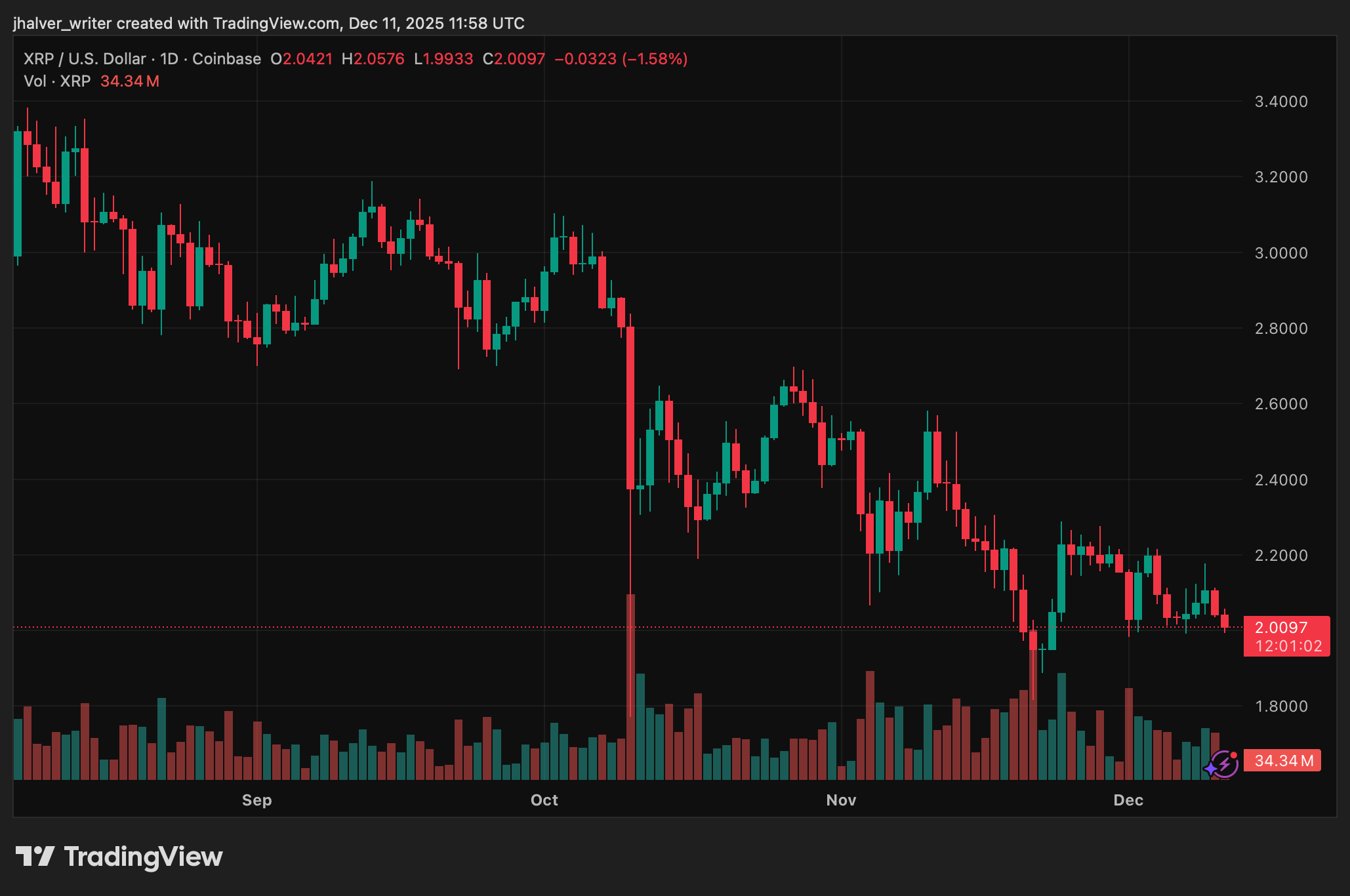Click the purple lightning bolt event icon
Image resolution: width=1350 pixels, height=896 pixels.
1224,764
